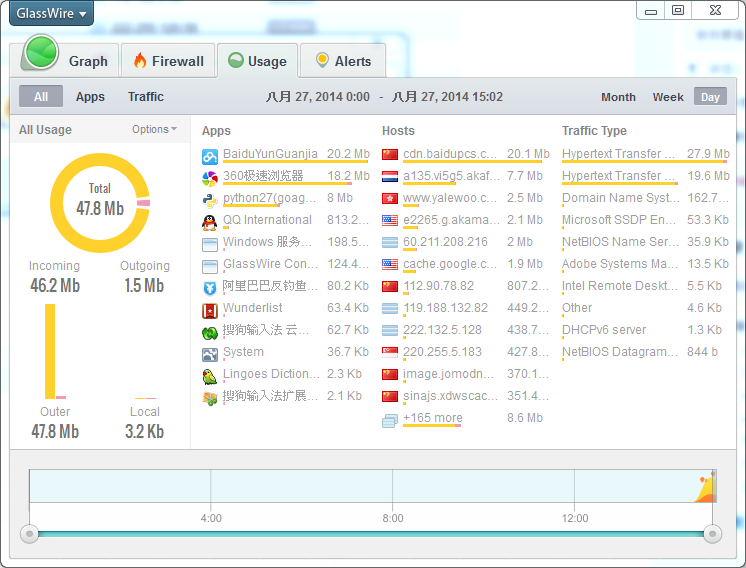Open the Firewall tab

coord(167,61)
